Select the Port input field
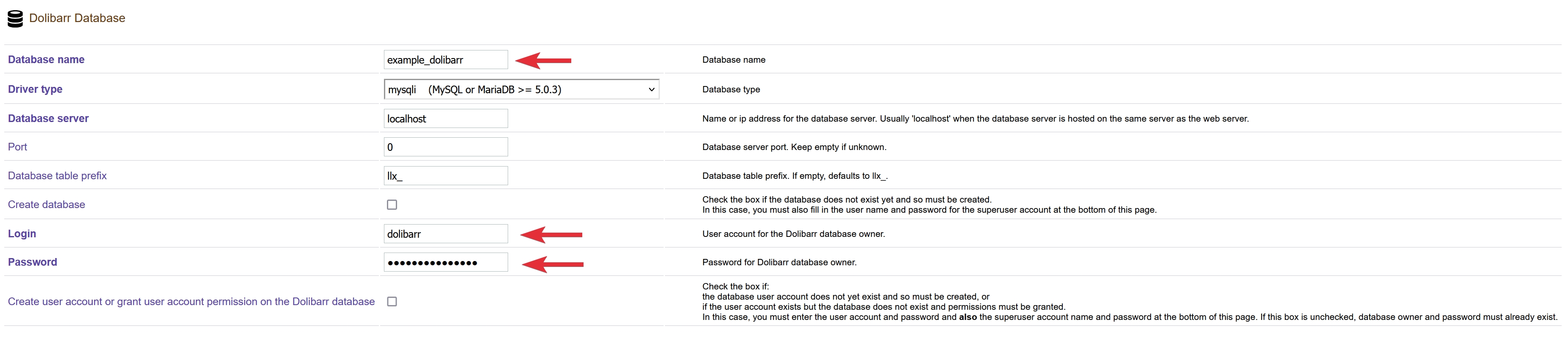1568x339 pixels. 445,147
